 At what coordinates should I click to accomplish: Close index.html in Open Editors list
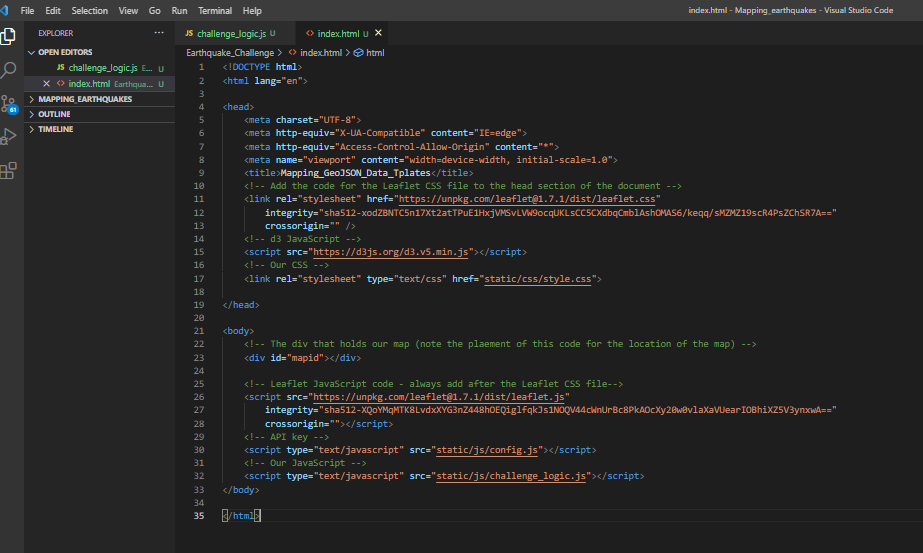tap(47, 84)
